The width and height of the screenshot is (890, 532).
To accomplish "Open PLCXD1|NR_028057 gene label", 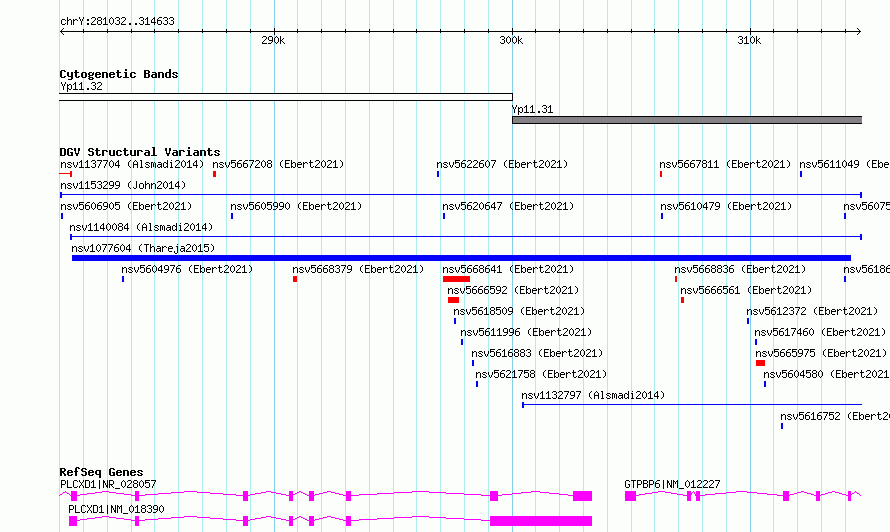I will (x=108, y=484).
